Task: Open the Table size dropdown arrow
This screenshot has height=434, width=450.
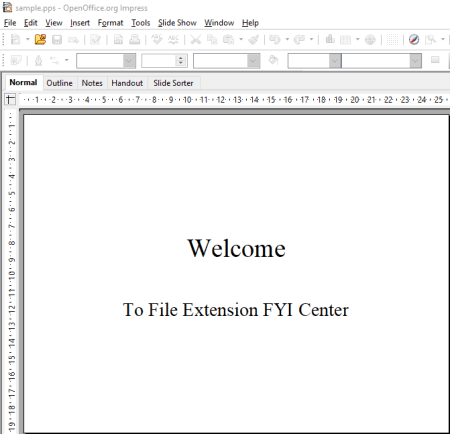Action: point(358,40)
